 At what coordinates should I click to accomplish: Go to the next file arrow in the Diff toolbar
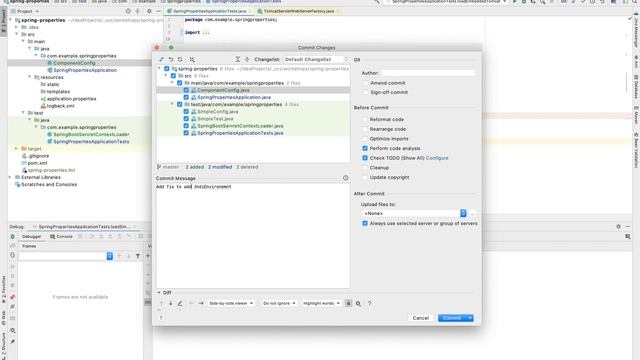pyautogui.click(x=201, y=303)
